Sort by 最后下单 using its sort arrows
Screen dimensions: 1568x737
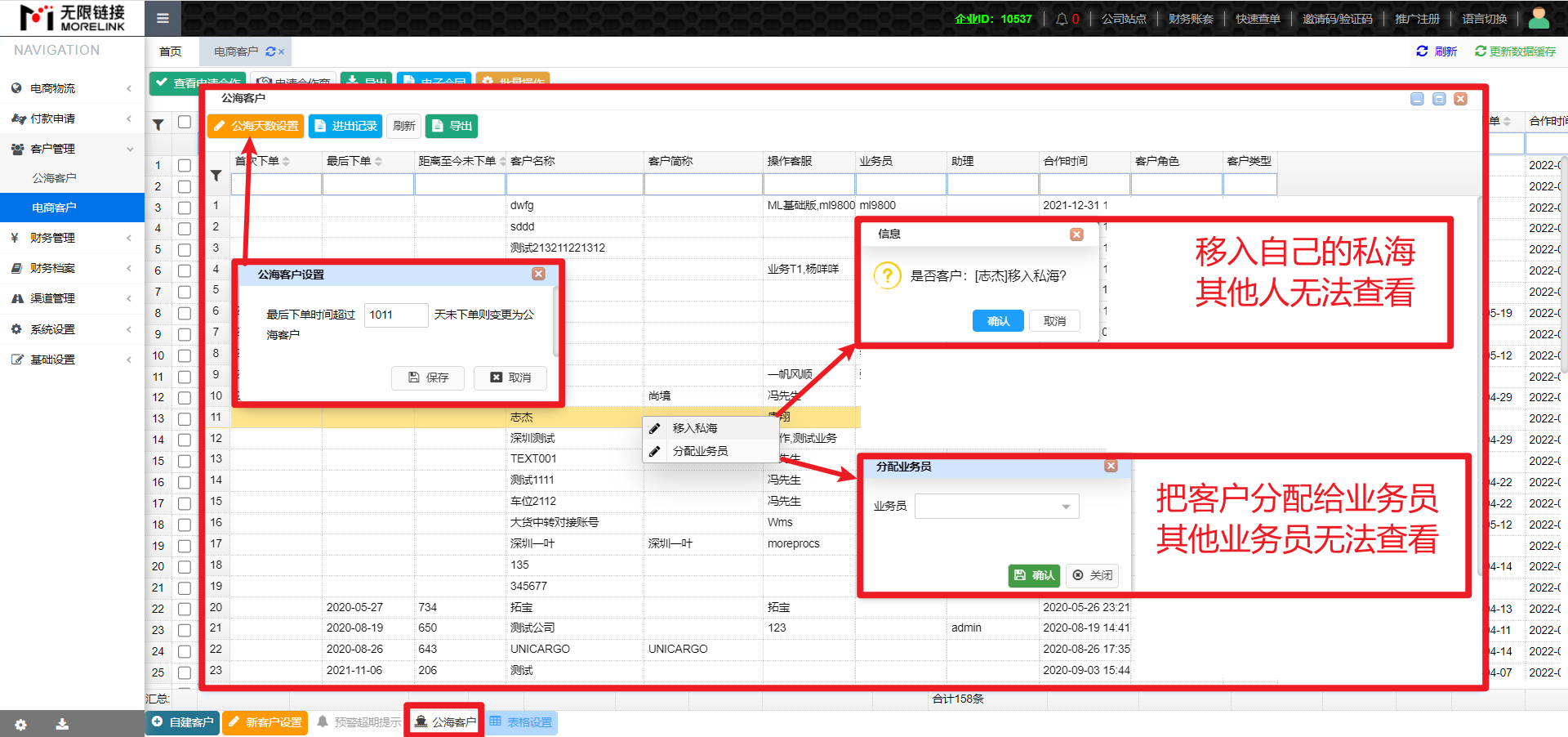378,162
